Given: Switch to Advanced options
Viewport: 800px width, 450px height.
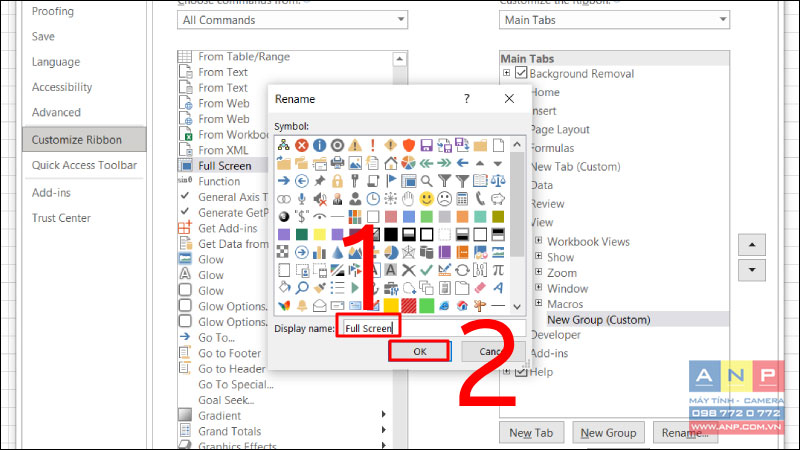Looking at the screenshot, I should (56, 112).
